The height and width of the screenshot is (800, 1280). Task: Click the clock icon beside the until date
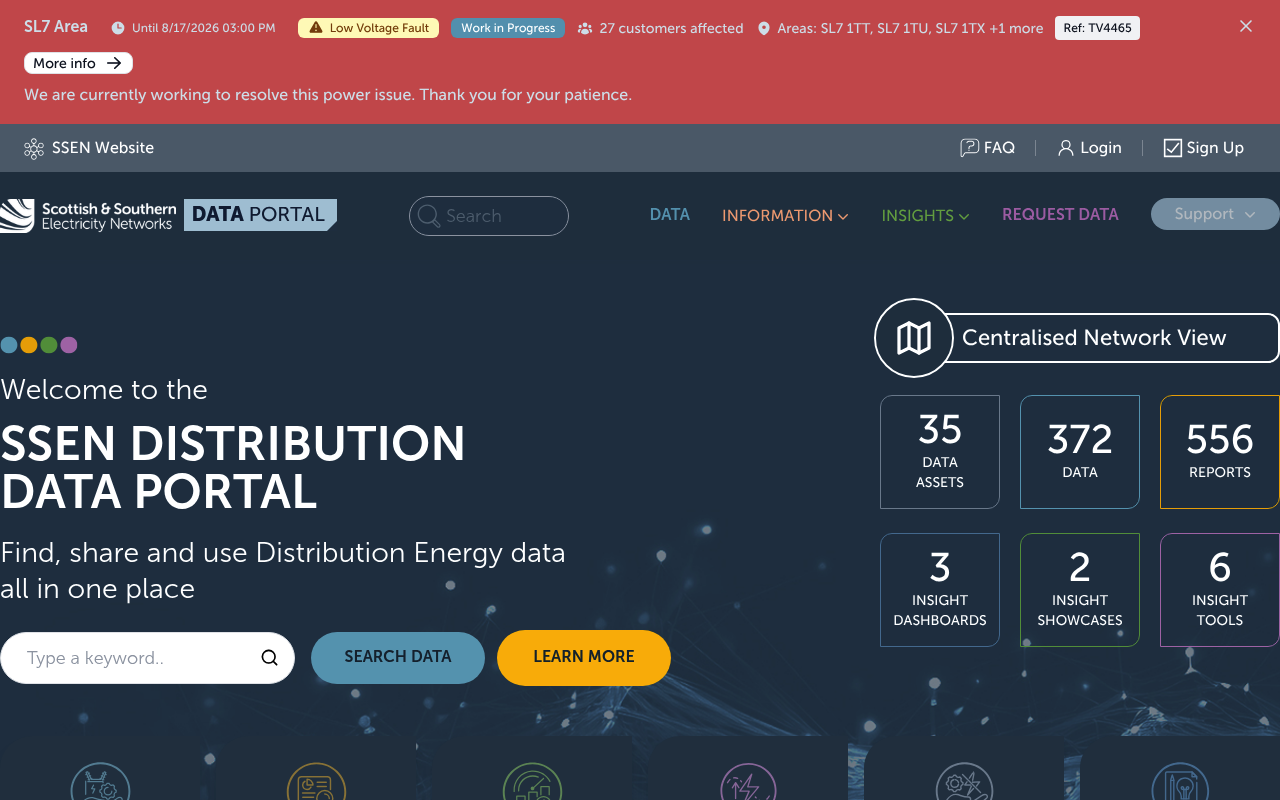(x=118, y=28)
